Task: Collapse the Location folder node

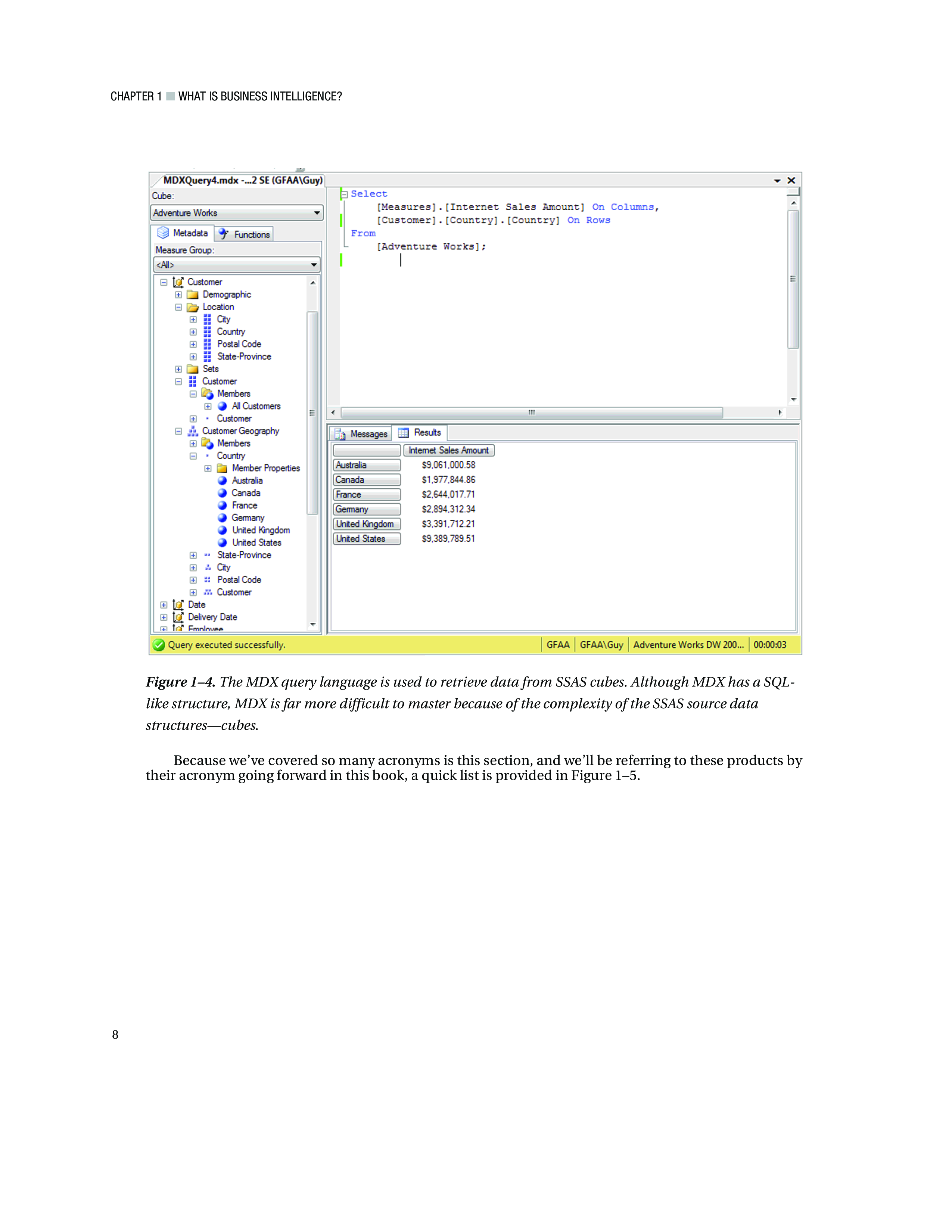Action: (178, 307)
